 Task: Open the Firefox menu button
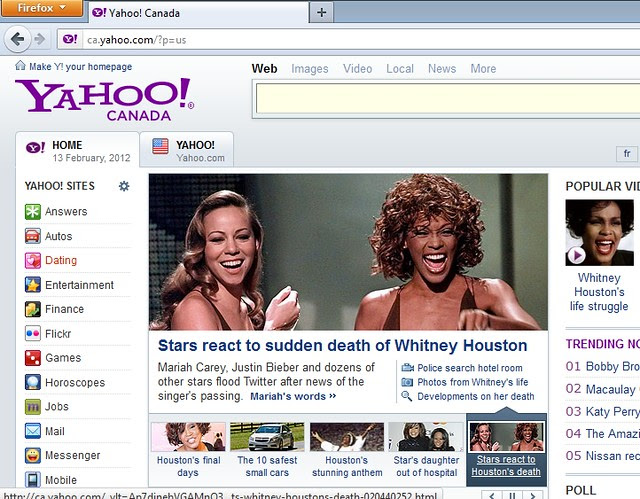pyautogui.click(x=41, y=8)
